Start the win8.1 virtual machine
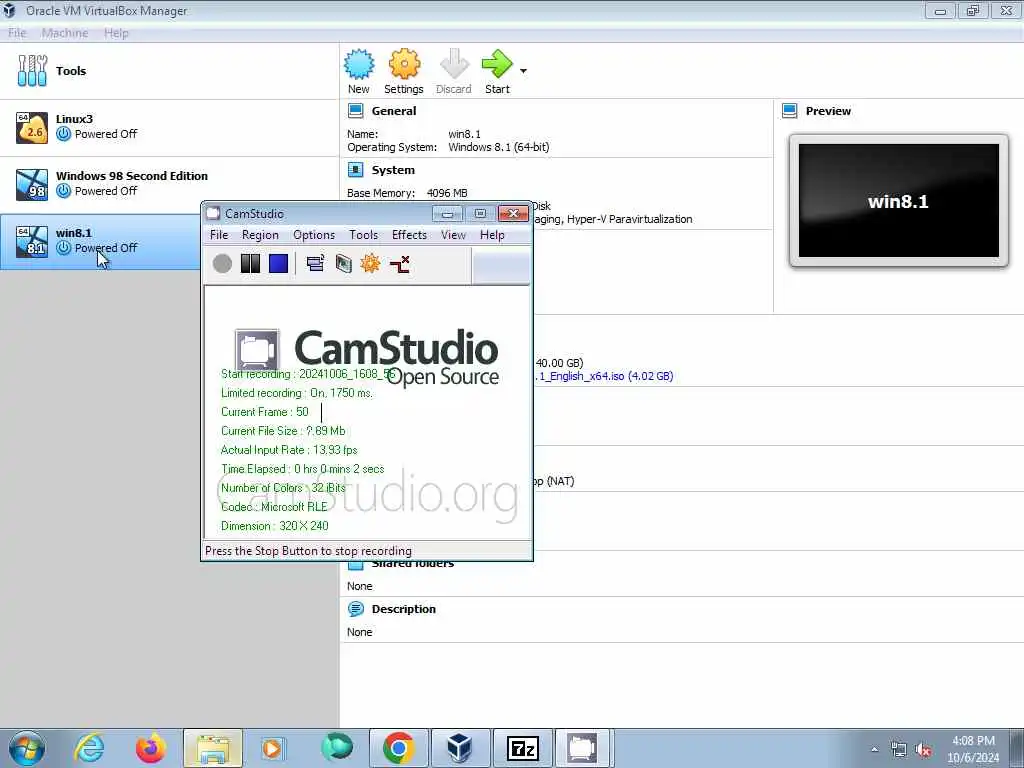The width and height of the screenshot is (1024, 768). [x=497, y=71]
